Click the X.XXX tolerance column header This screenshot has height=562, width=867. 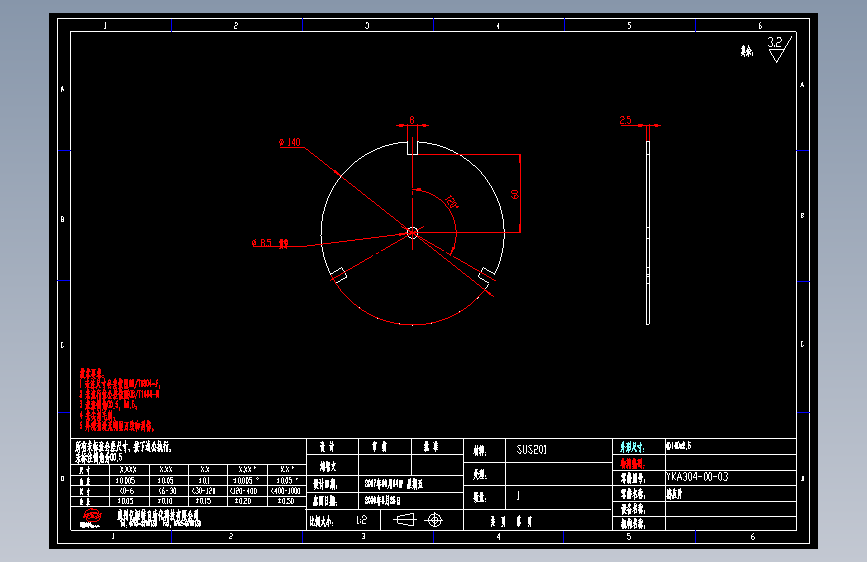(x=129, y=470)
